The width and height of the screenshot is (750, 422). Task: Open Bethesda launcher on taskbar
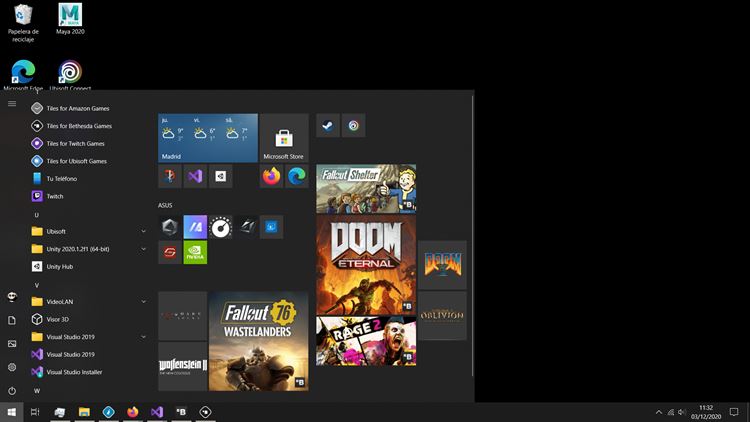[181, 412]
